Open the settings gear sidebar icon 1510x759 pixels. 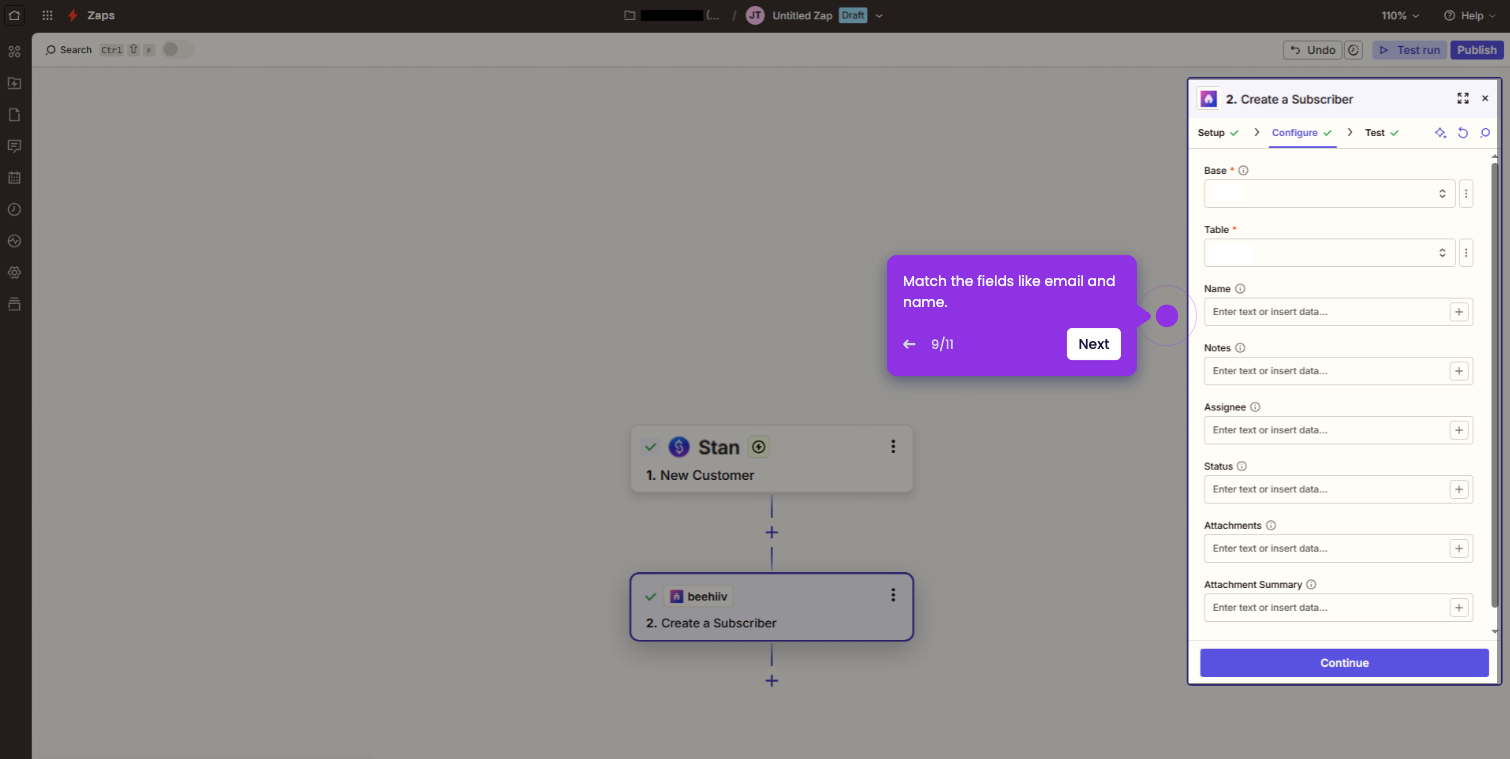(x=14, y=272)
